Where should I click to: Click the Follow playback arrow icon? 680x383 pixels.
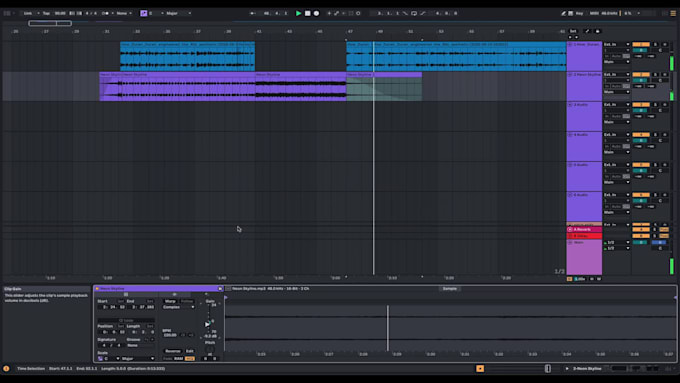pos(253,13)
